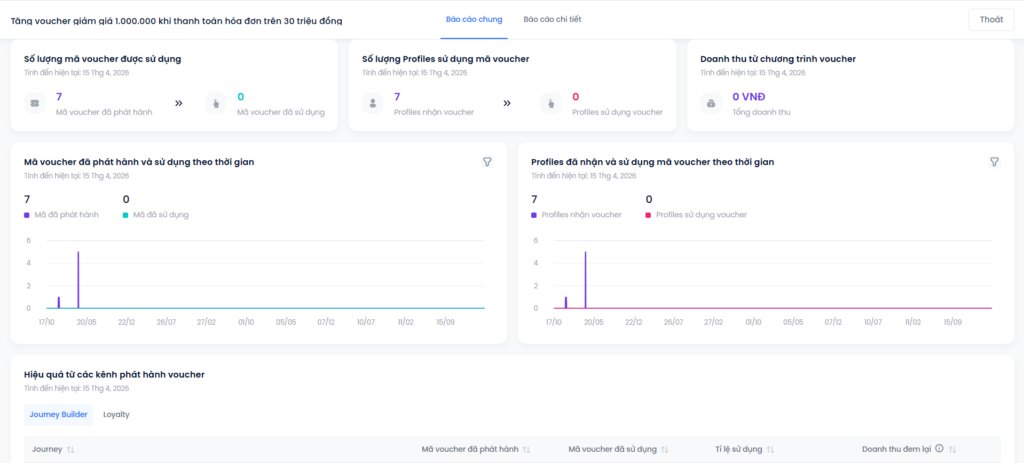Select the Journey Builder channel tab
The width and height of the screenshot is (1024, 463).
pos(58,414)
